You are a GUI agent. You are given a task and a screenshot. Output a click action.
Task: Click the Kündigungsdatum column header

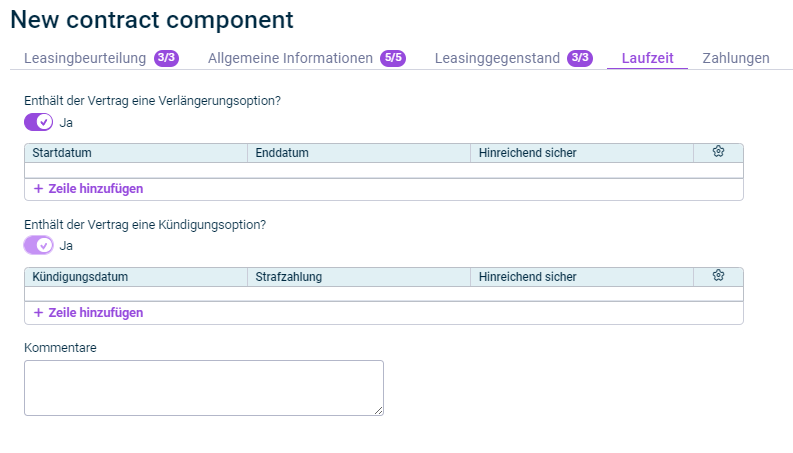pyautogui.click(x=136, y=277)
